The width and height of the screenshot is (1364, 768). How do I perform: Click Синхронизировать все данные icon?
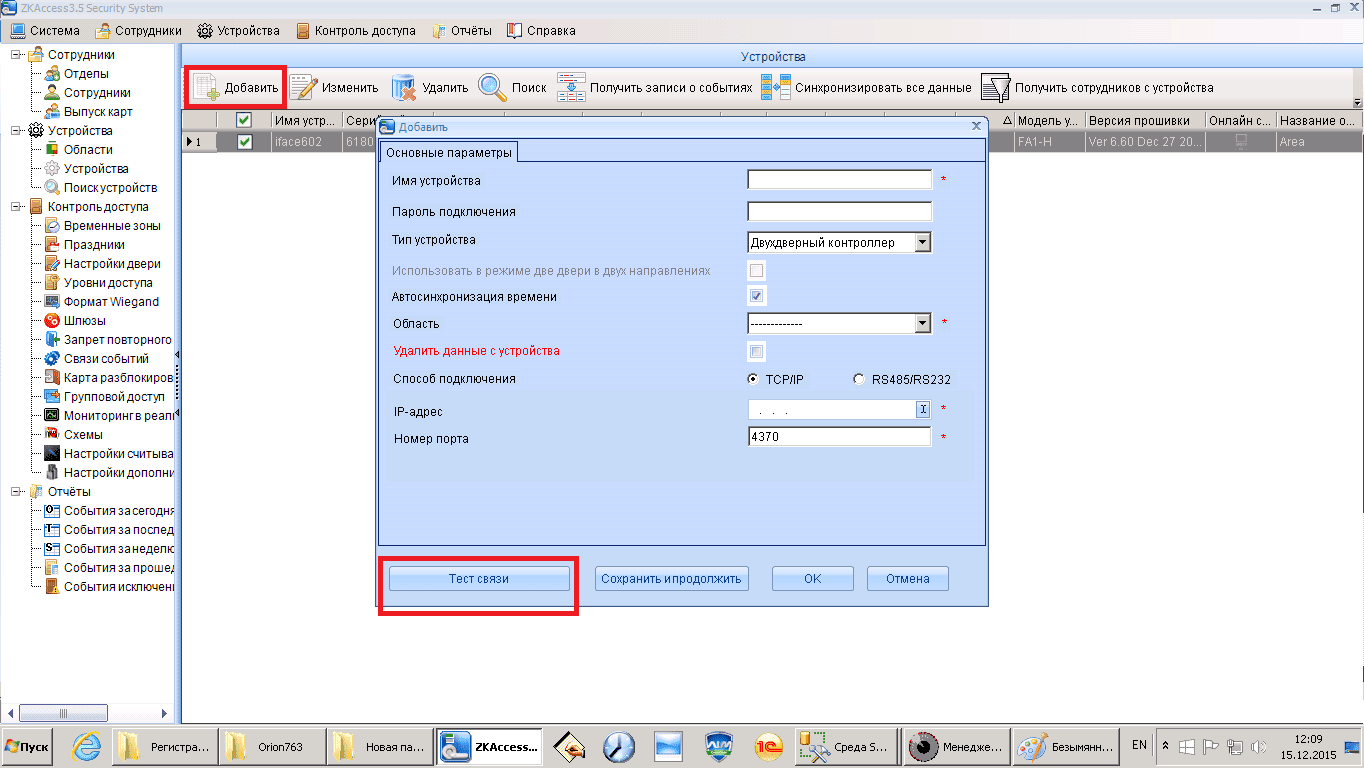(776, 88)
